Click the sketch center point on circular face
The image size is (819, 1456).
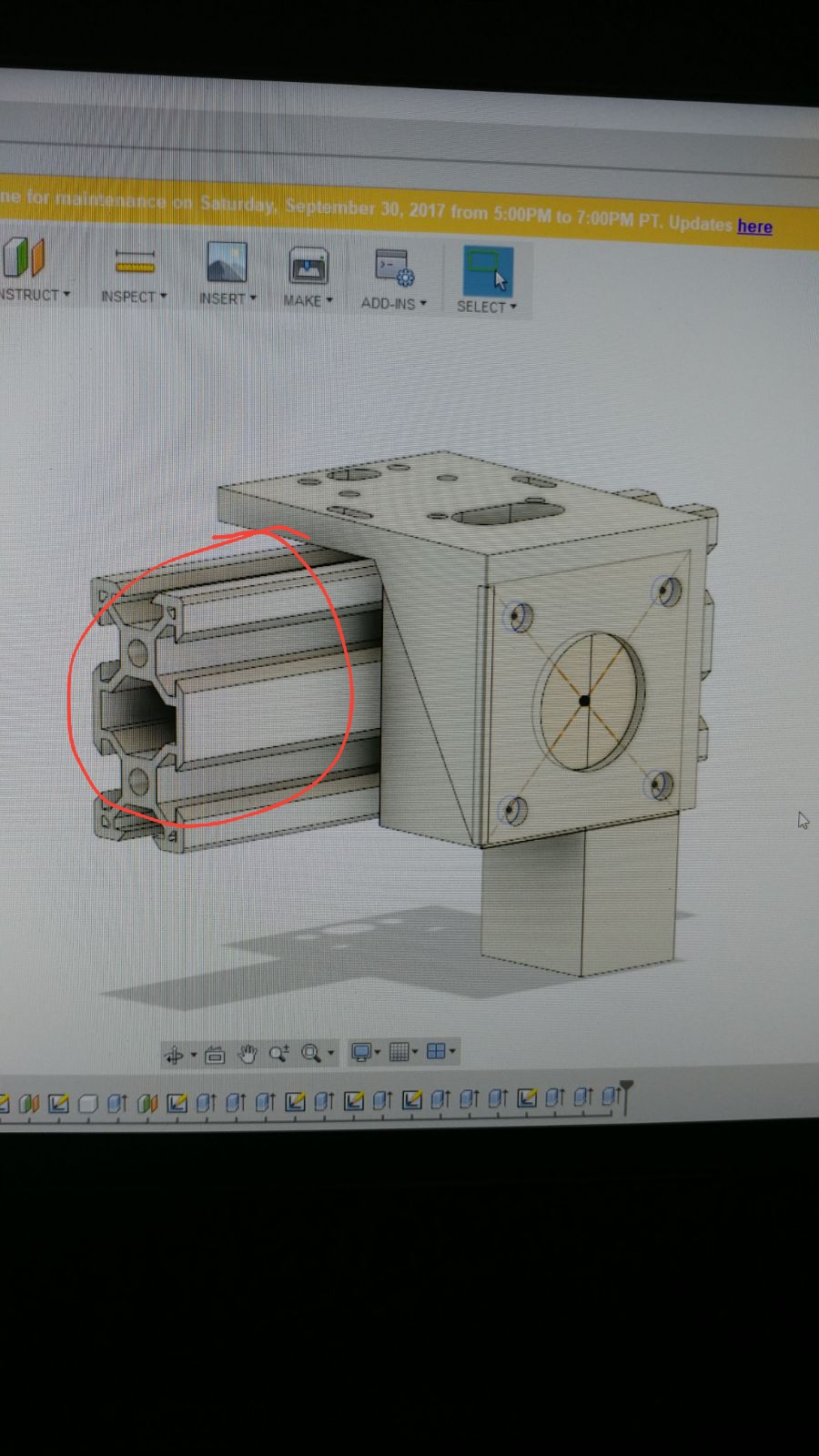pos(584,700)
